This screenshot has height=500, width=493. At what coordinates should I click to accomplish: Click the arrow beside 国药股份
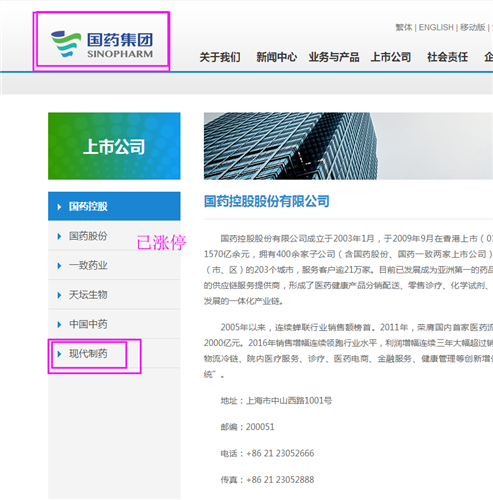[59, 236]
